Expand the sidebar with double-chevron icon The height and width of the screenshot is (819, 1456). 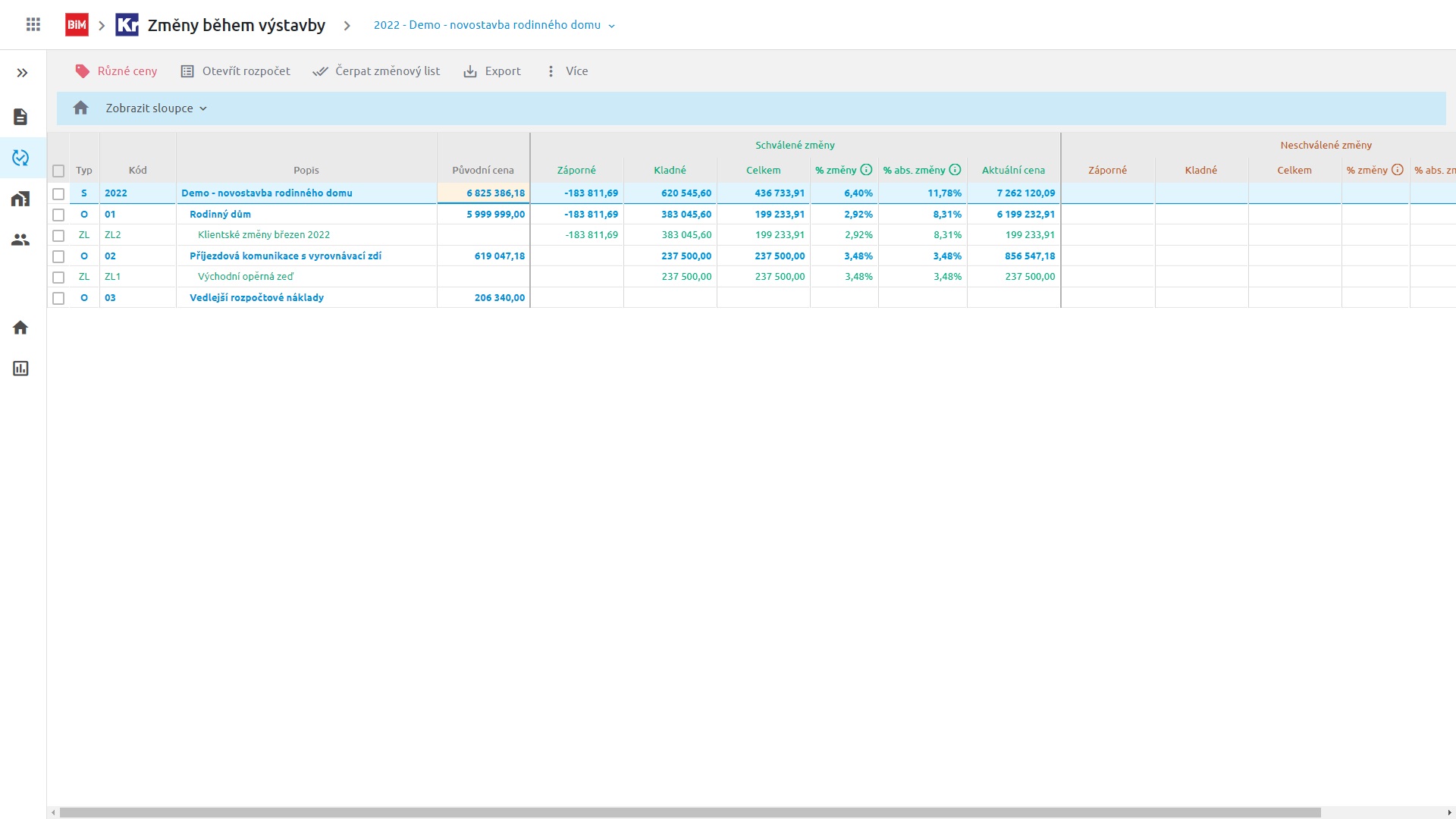click(22, 73)
